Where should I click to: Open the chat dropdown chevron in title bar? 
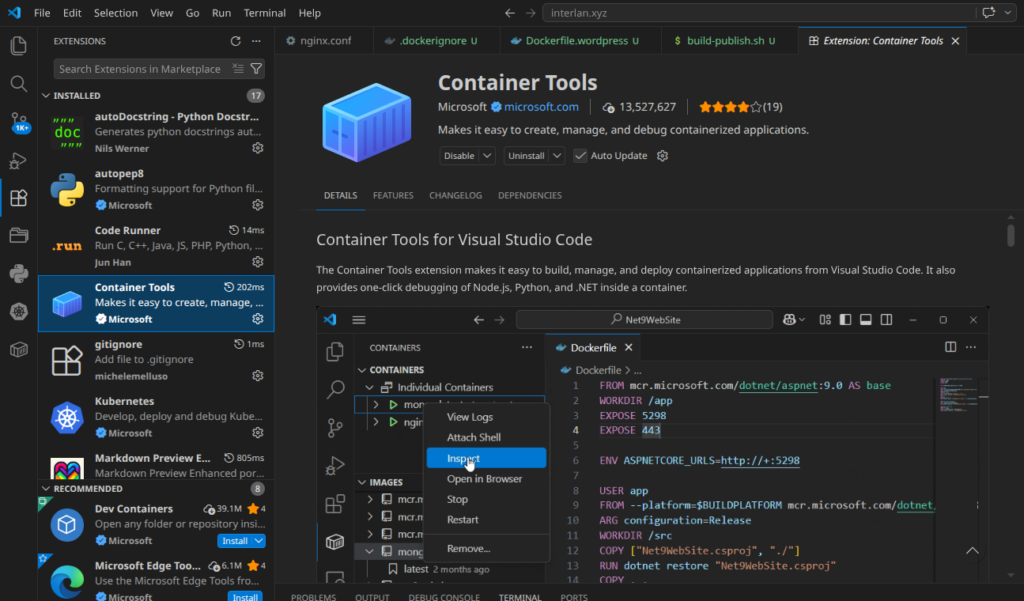point(1008,13)
